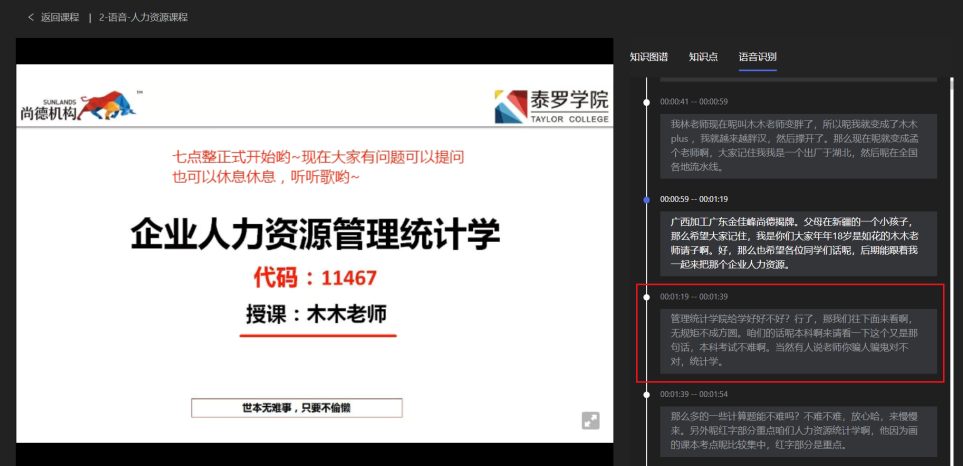Click the red notice 七点整正式开始哟
Screen dimensions: 963x466
(318, 157)
